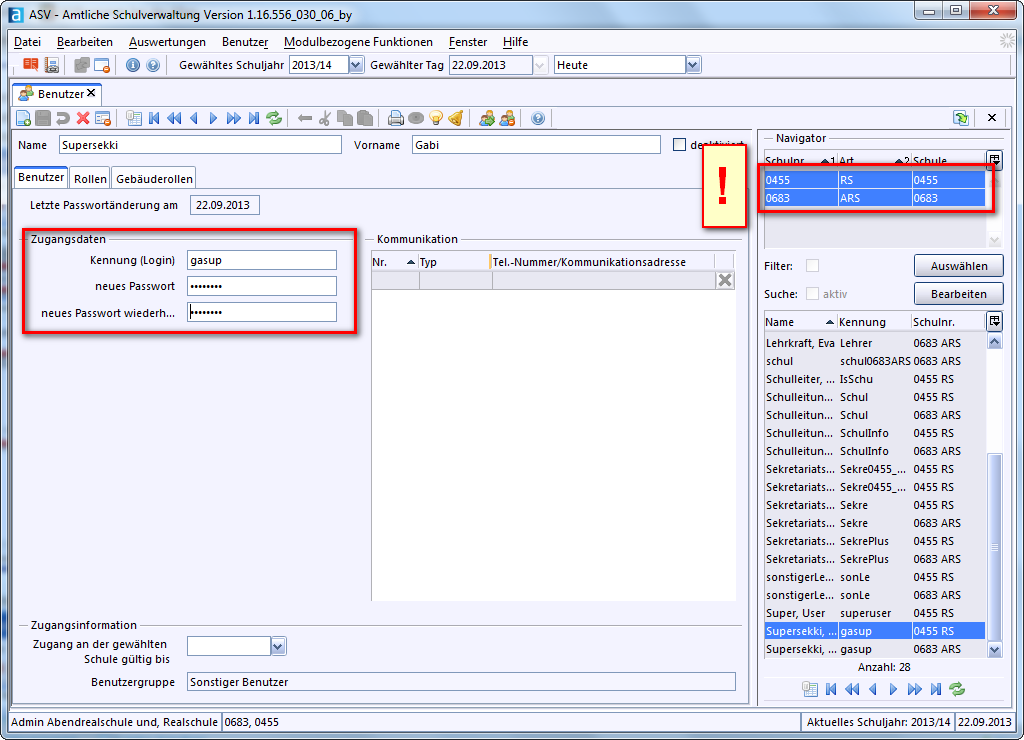Click the user list scrollbar down arrow
The width and height of the screenshot is (1024, 740).
click(x=994, y=649)
